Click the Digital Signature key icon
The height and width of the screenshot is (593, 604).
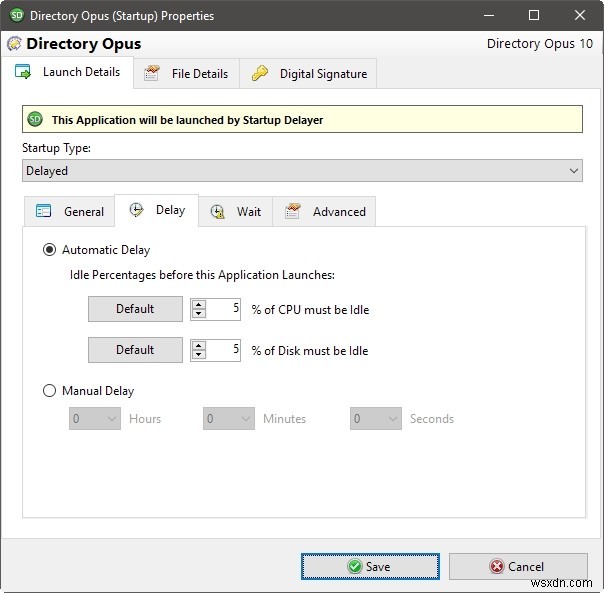pyautogui.click(x=260, y=73)
